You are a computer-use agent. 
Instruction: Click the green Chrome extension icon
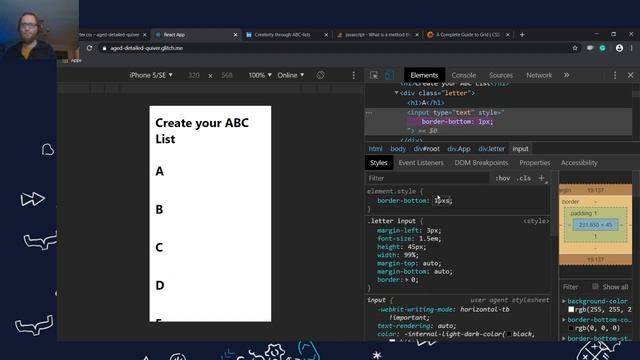click(603, 48)
